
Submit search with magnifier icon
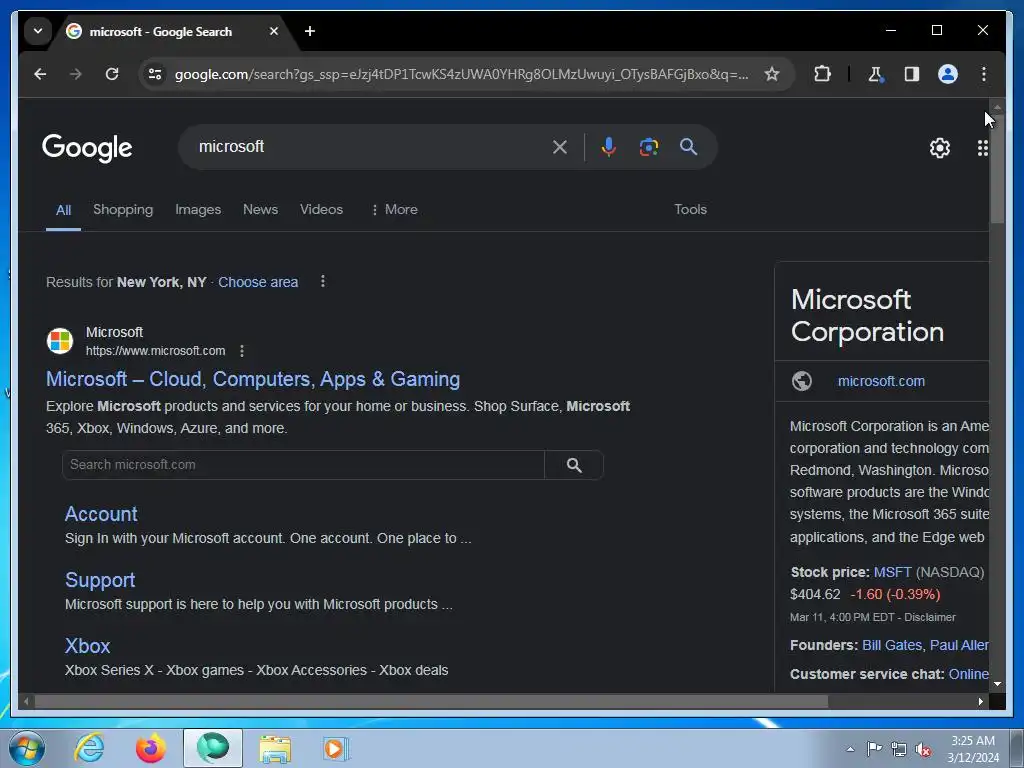[x=688, y=147]
